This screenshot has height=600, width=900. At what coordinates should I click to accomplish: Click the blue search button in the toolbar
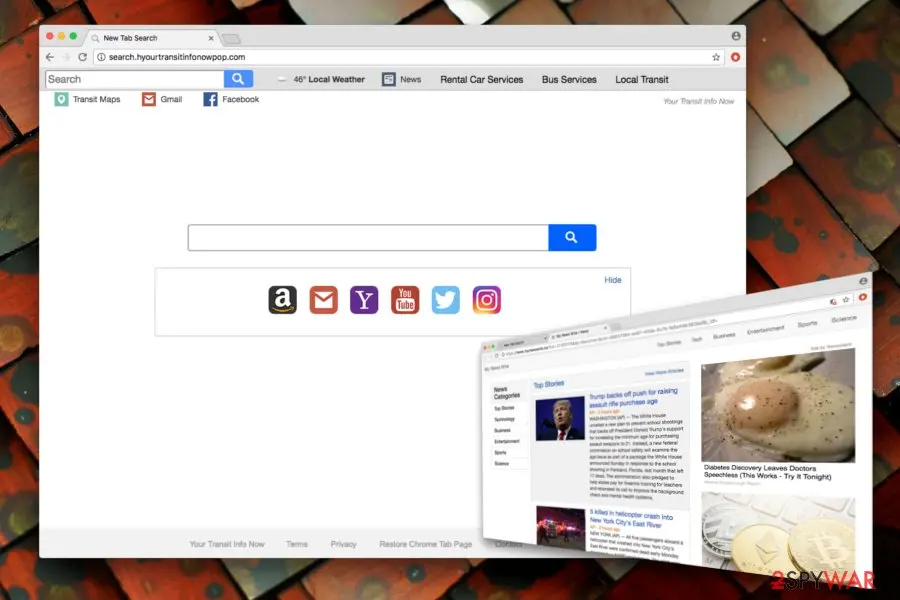click(x=238, y=79)
